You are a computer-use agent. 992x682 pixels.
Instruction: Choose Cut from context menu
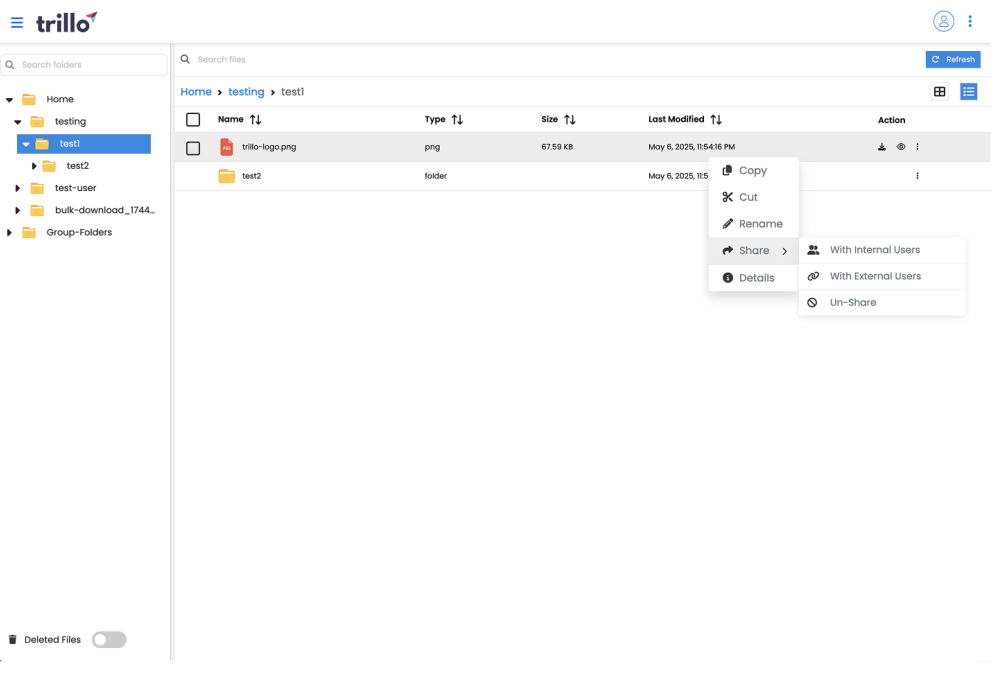(x=753, y=197)
